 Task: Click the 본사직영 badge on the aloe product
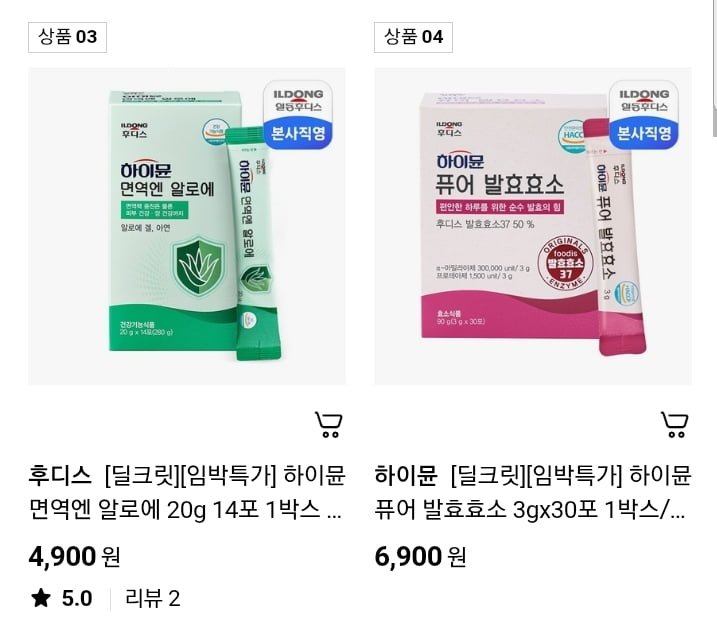click(298, 134)
